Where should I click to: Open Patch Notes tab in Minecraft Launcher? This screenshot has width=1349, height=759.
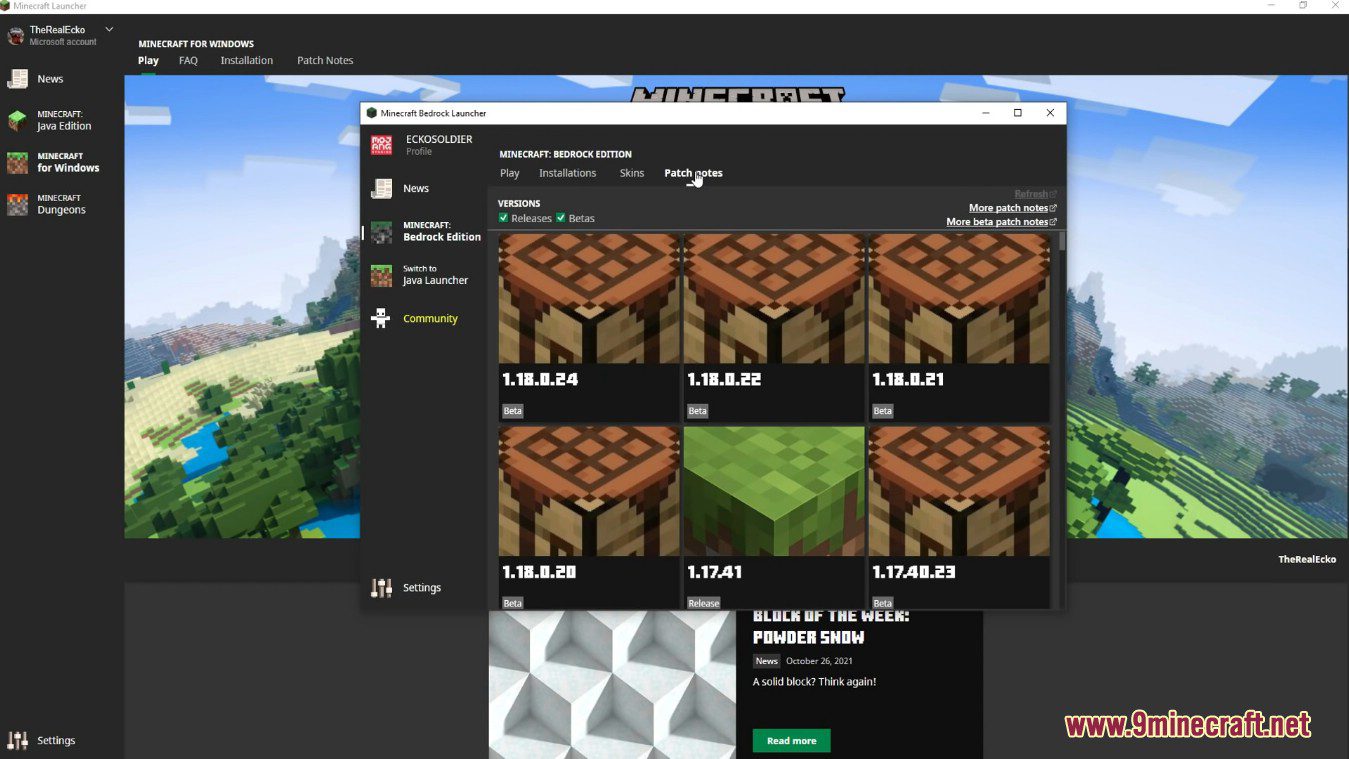pyautogui.click(x=325, y=60)
